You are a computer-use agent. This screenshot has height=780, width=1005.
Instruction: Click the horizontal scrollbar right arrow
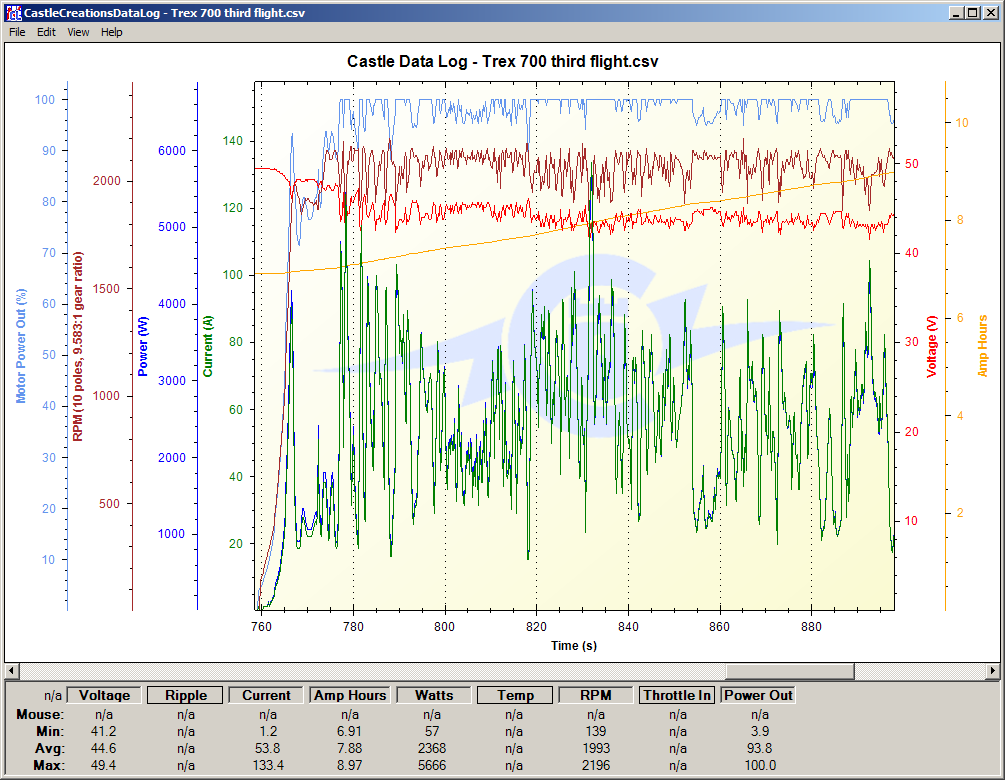pos(992,671)
